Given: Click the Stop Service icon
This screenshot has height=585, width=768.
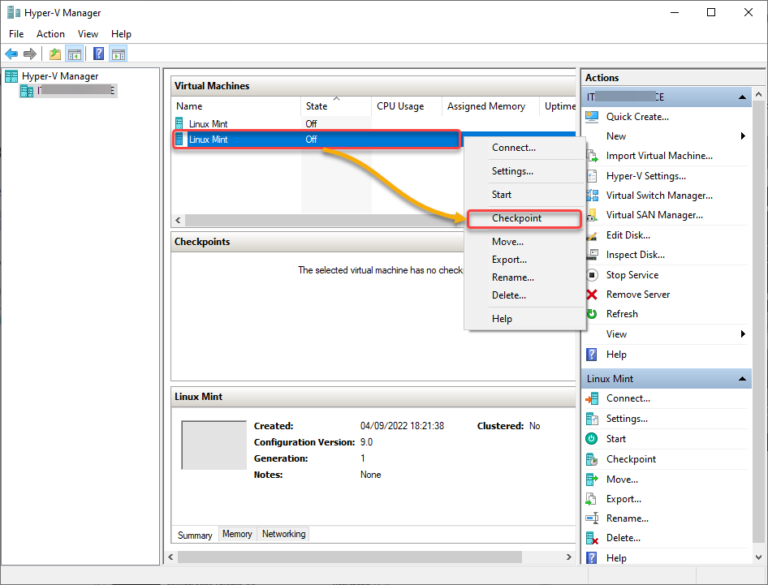Looking at the screenshot, I should (592, 275).
